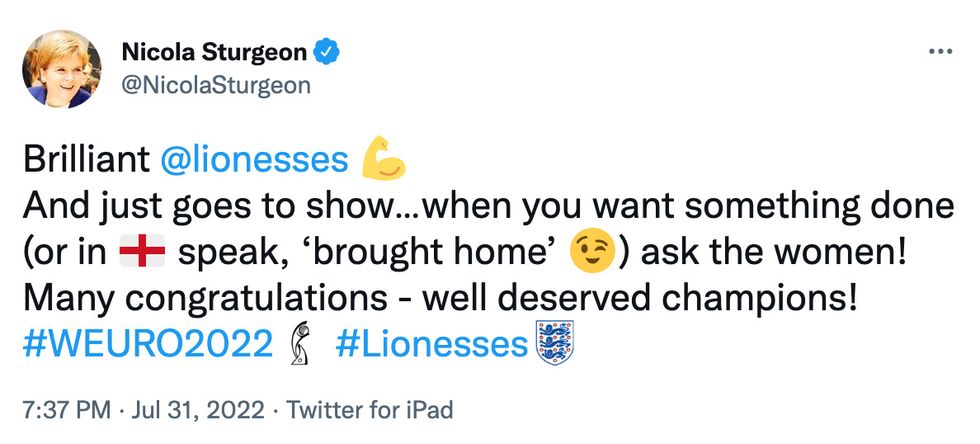
Task: Open the Nicola Sturgeon display name link
Action: [x=212, y=50]
